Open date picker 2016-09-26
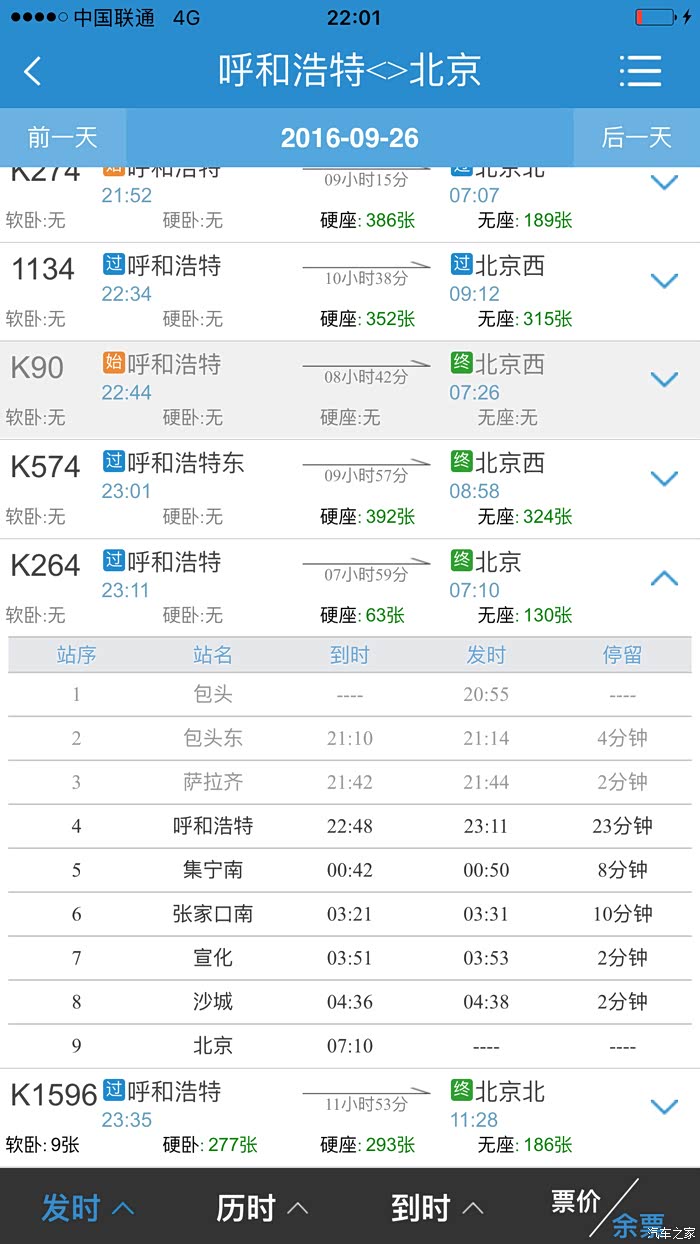 (349, 138)
